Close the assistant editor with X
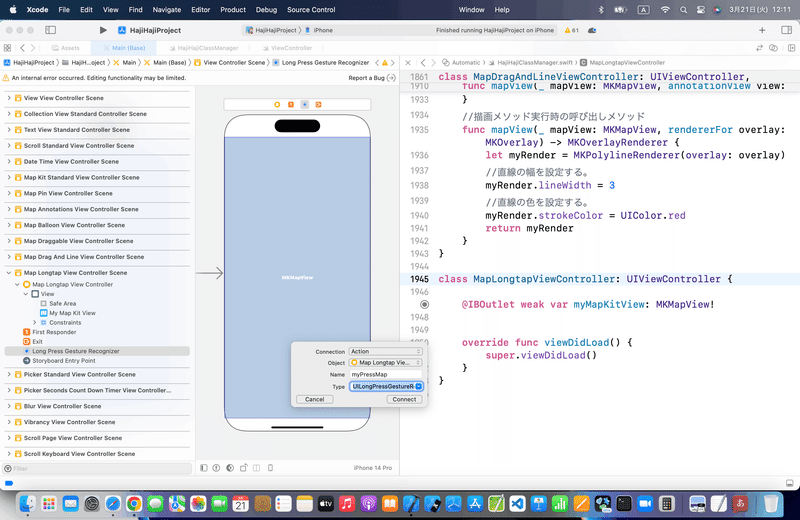Viewport: 800px width, 520px height. click(x=408, y=63)
